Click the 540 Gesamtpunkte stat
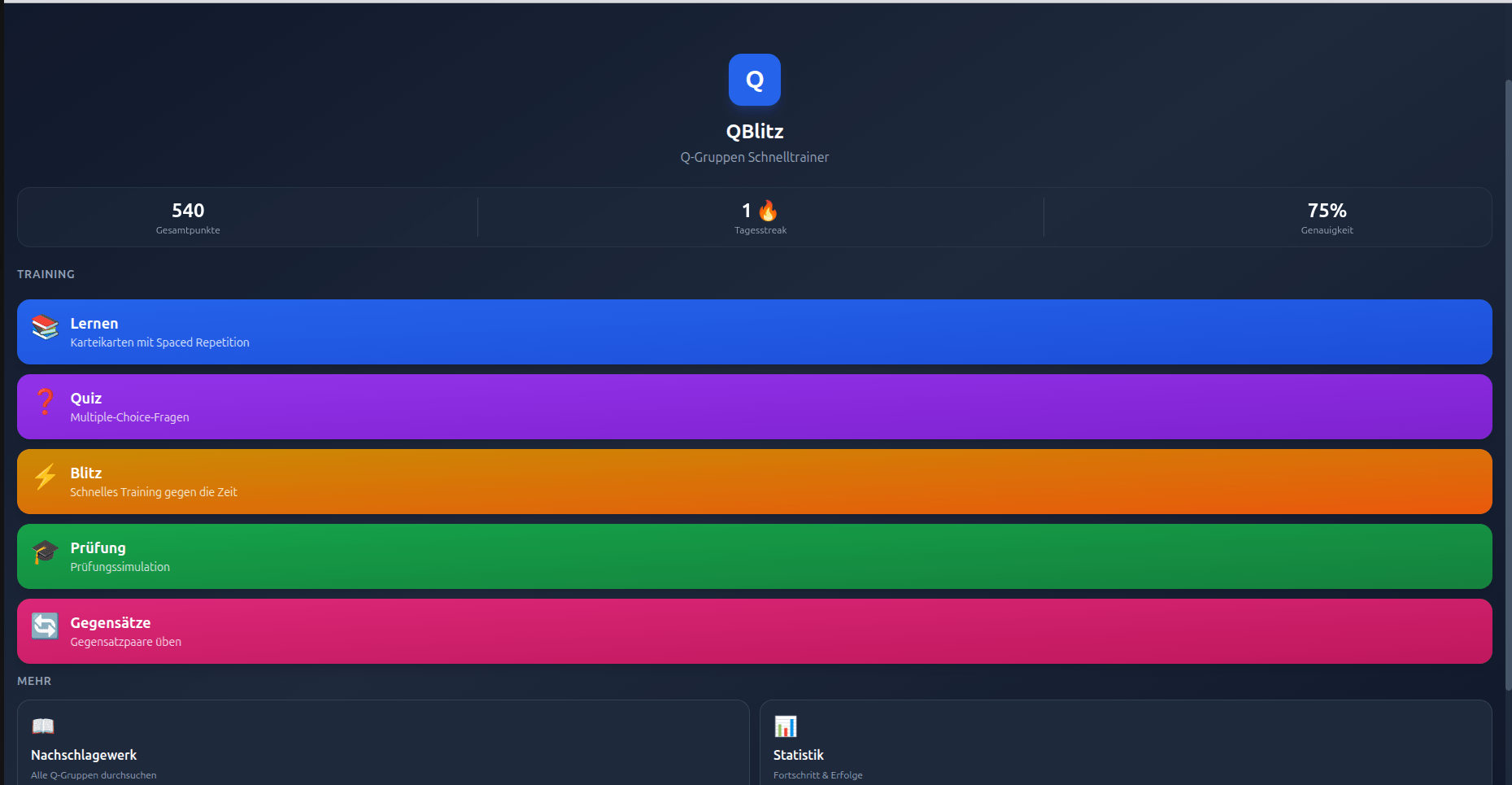Screen dimensions: 1512x785 click(188, 218)
